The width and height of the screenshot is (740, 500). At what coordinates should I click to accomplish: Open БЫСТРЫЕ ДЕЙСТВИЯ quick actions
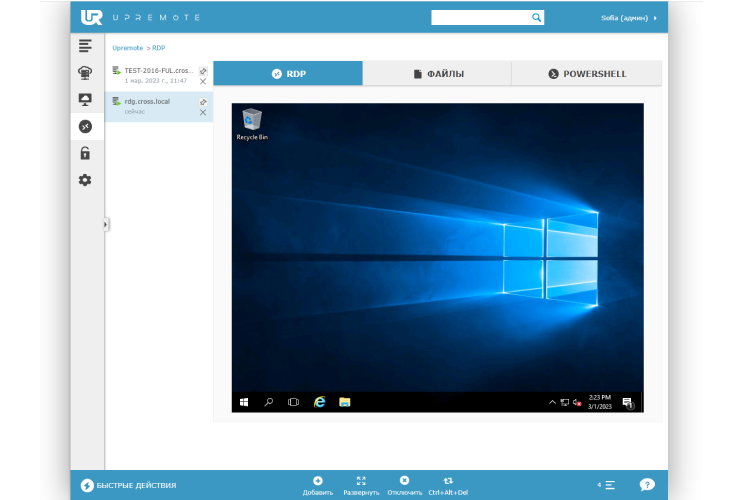click(x=128, y=486)
